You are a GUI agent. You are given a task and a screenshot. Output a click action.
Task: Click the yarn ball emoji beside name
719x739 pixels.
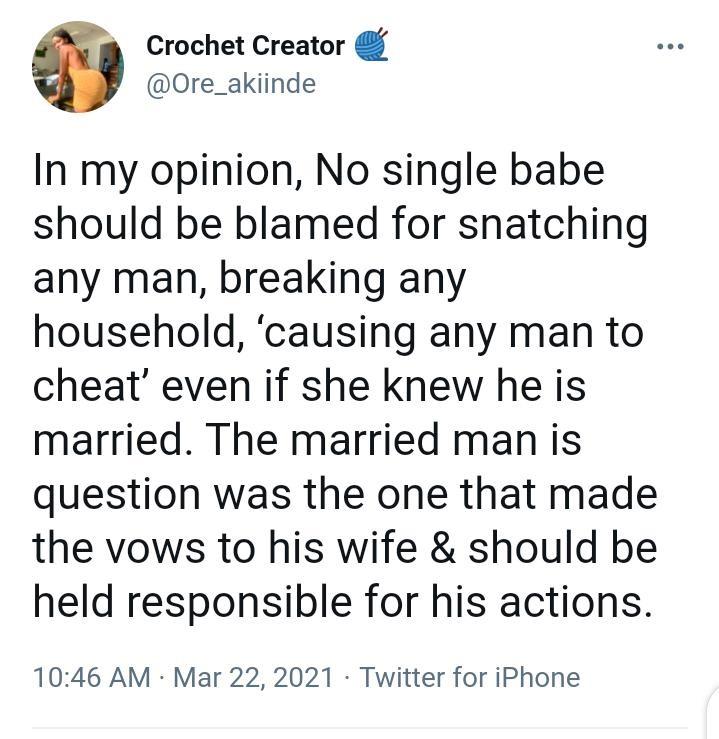click(x=369, y=45)
